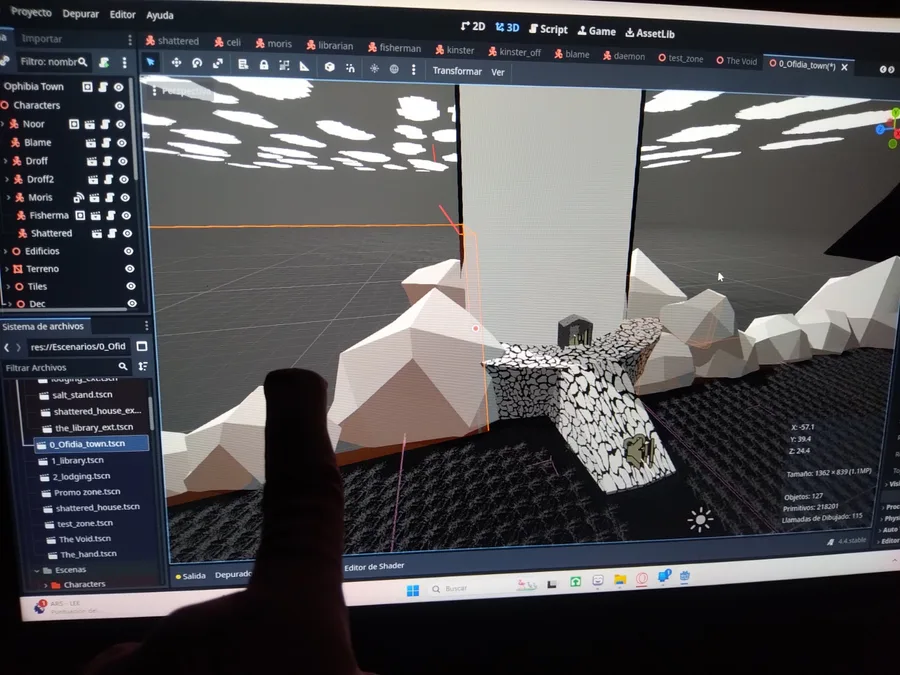Expand the Noor node in scene tree
The image size is (900, 675).
tap(3, 123)
